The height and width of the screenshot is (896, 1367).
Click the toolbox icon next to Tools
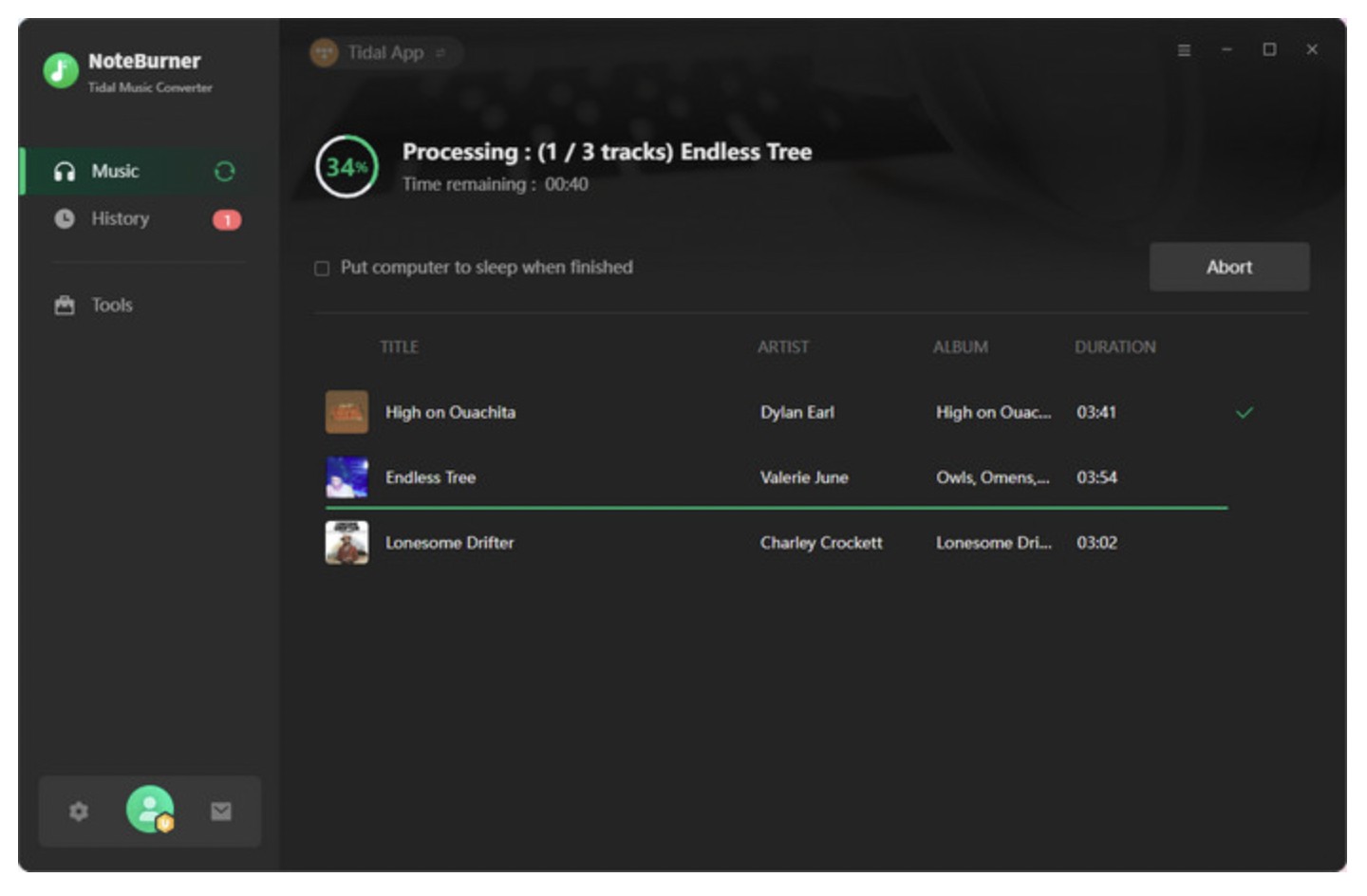point(65,306)
